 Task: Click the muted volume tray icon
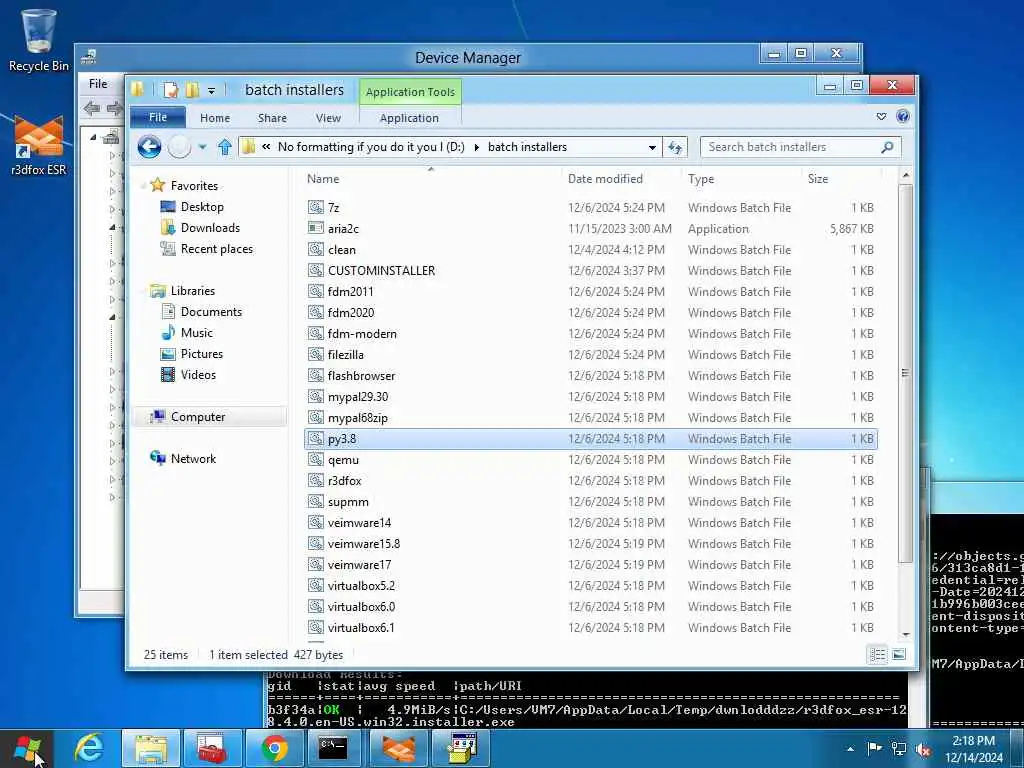[x=923, y=750]
